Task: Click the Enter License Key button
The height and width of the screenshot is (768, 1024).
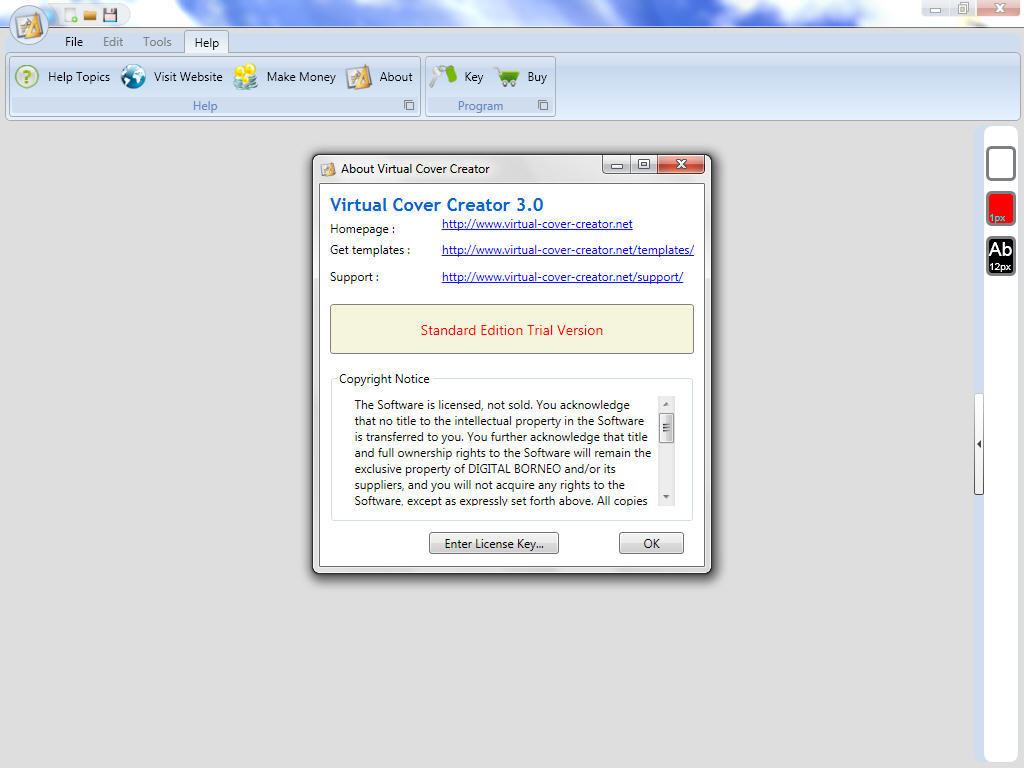Action: pyautogui.click(x=494, y=543)
